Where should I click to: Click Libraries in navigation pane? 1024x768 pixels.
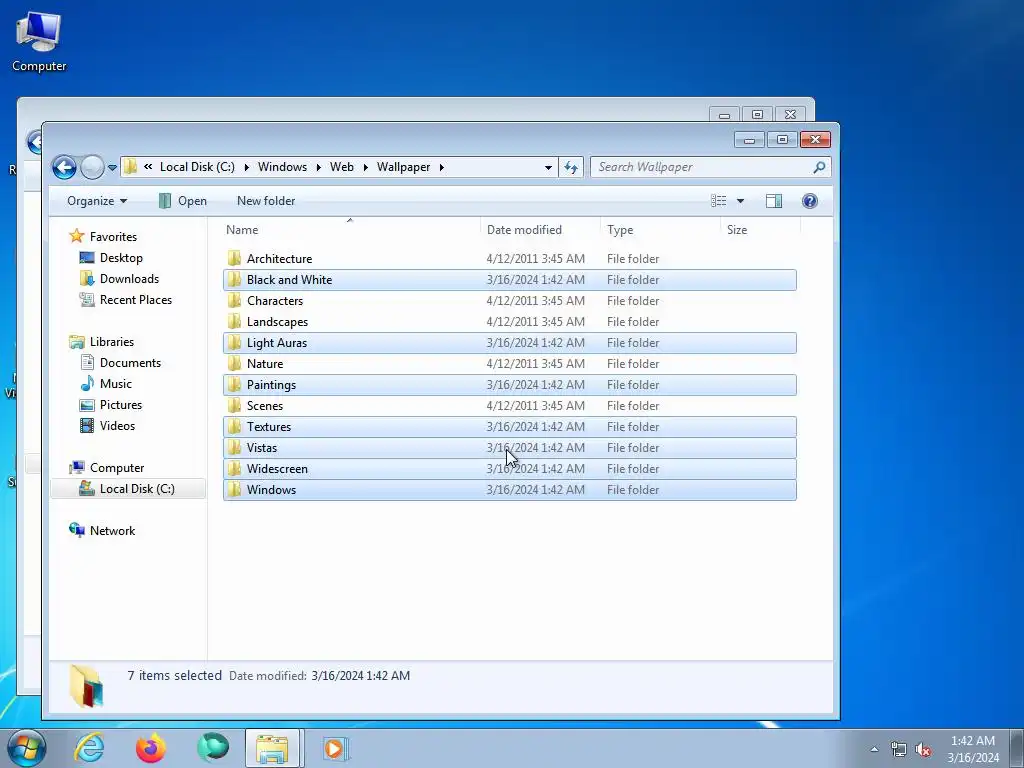pos(101,342)
